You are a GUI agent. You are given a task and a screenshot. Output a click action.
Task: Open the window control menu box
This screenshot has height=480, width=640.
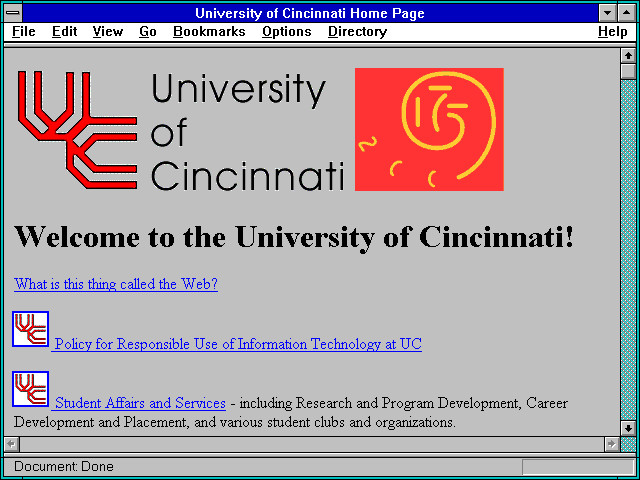(13, 13)
